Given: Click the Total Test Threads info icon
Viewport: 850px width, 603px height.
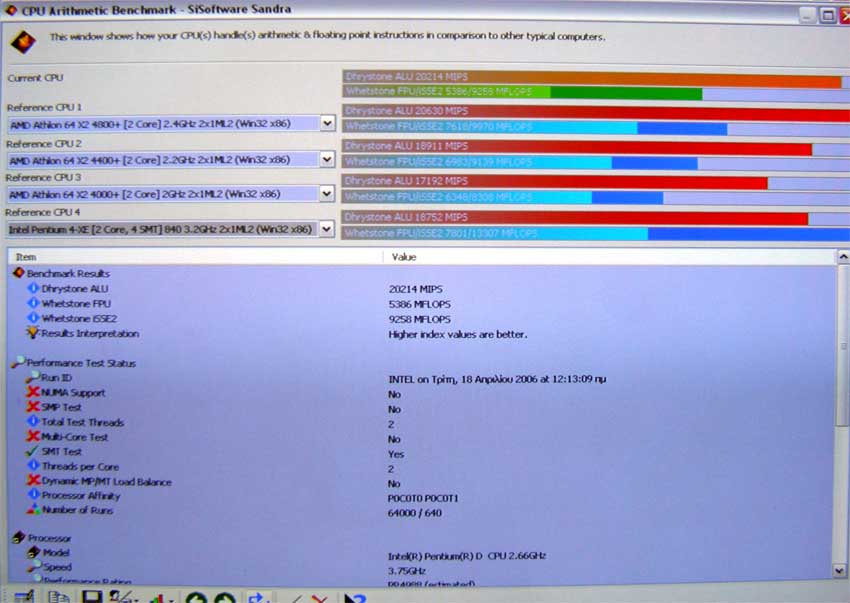Looking at the screenshot, I should (34, 421).
